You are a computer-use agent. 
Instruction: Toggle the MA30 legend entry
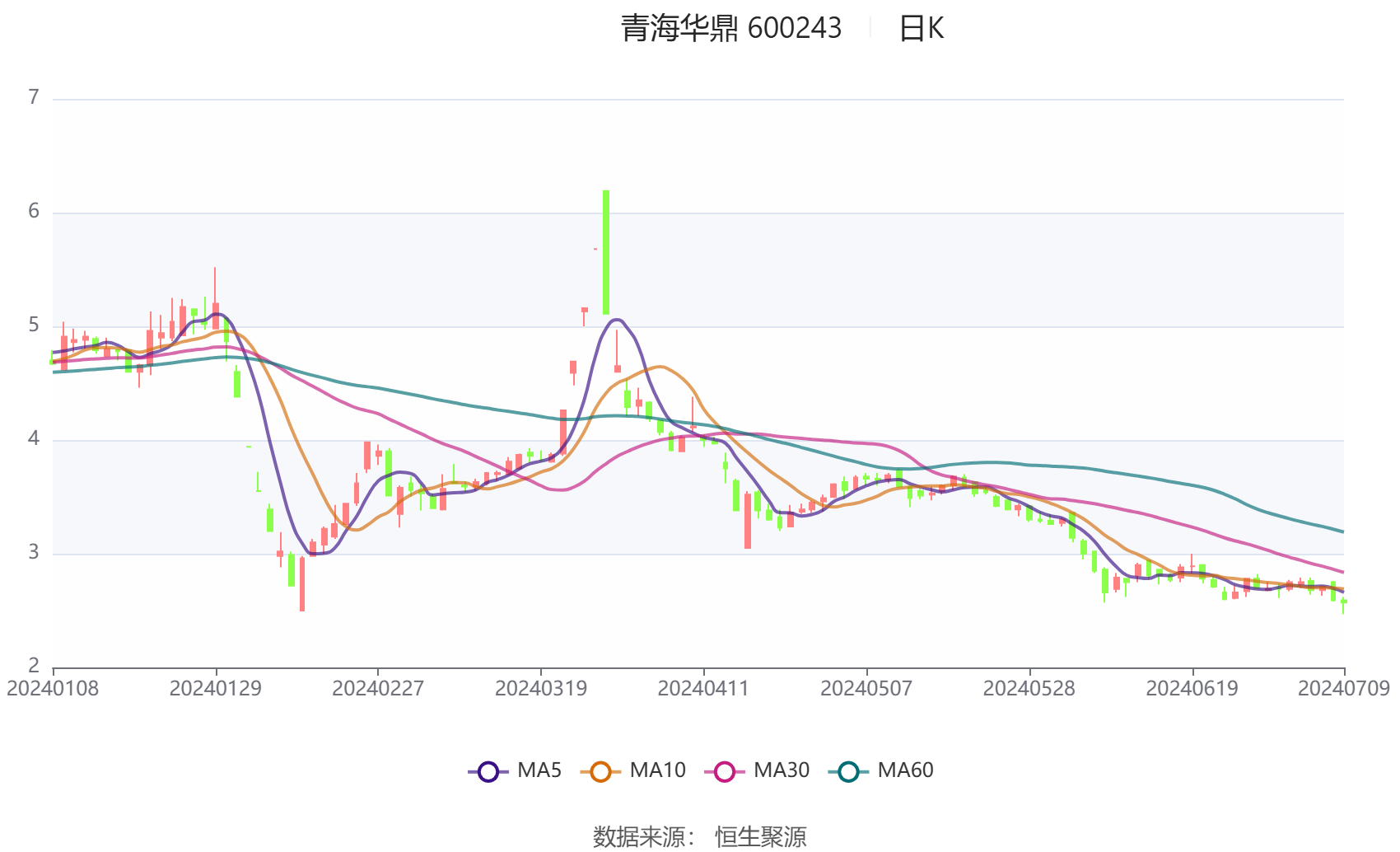click(757, 771)
